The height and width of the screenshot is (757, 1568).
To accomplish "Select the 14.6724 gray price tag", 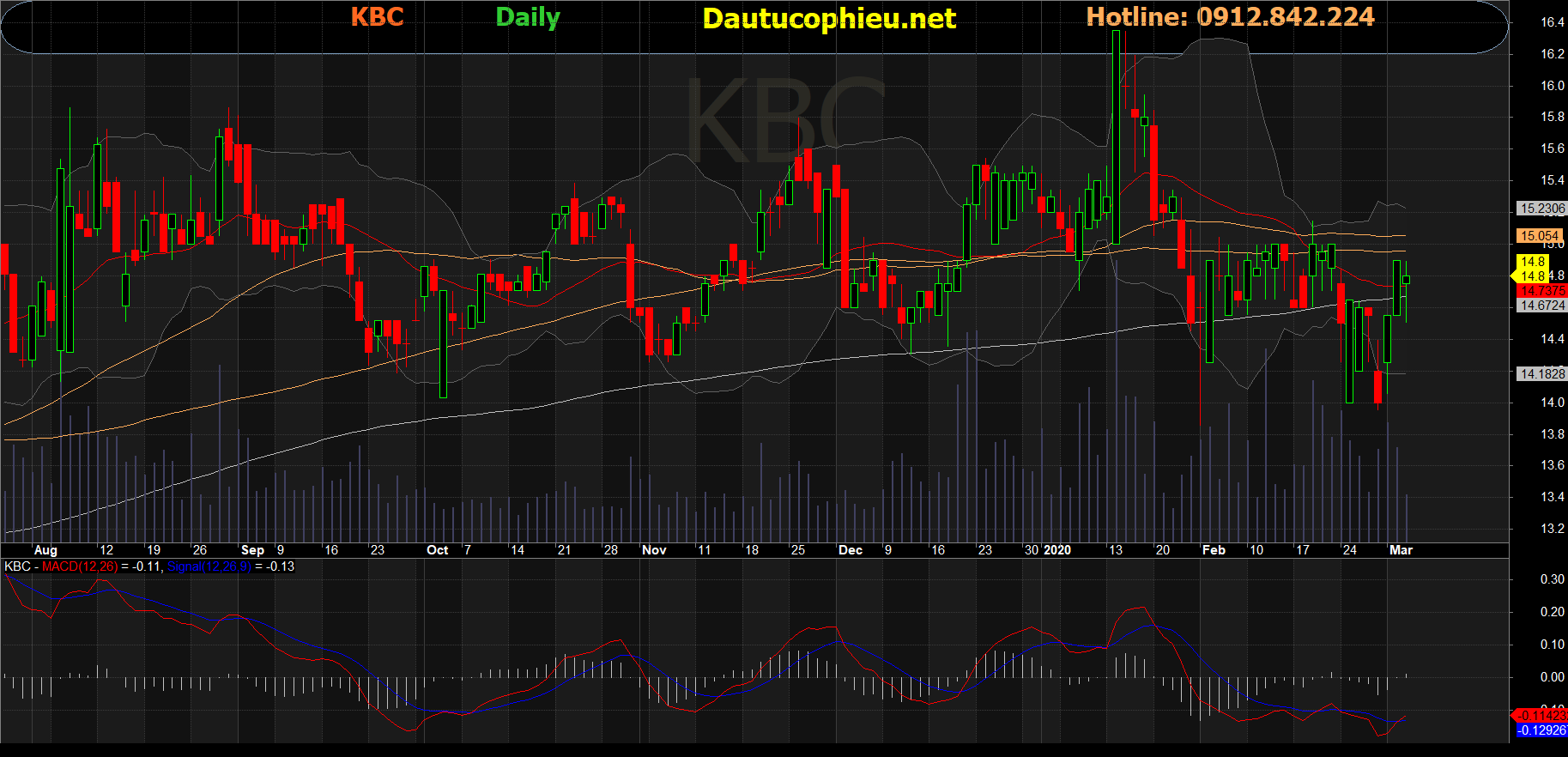I will [1541, 306].
